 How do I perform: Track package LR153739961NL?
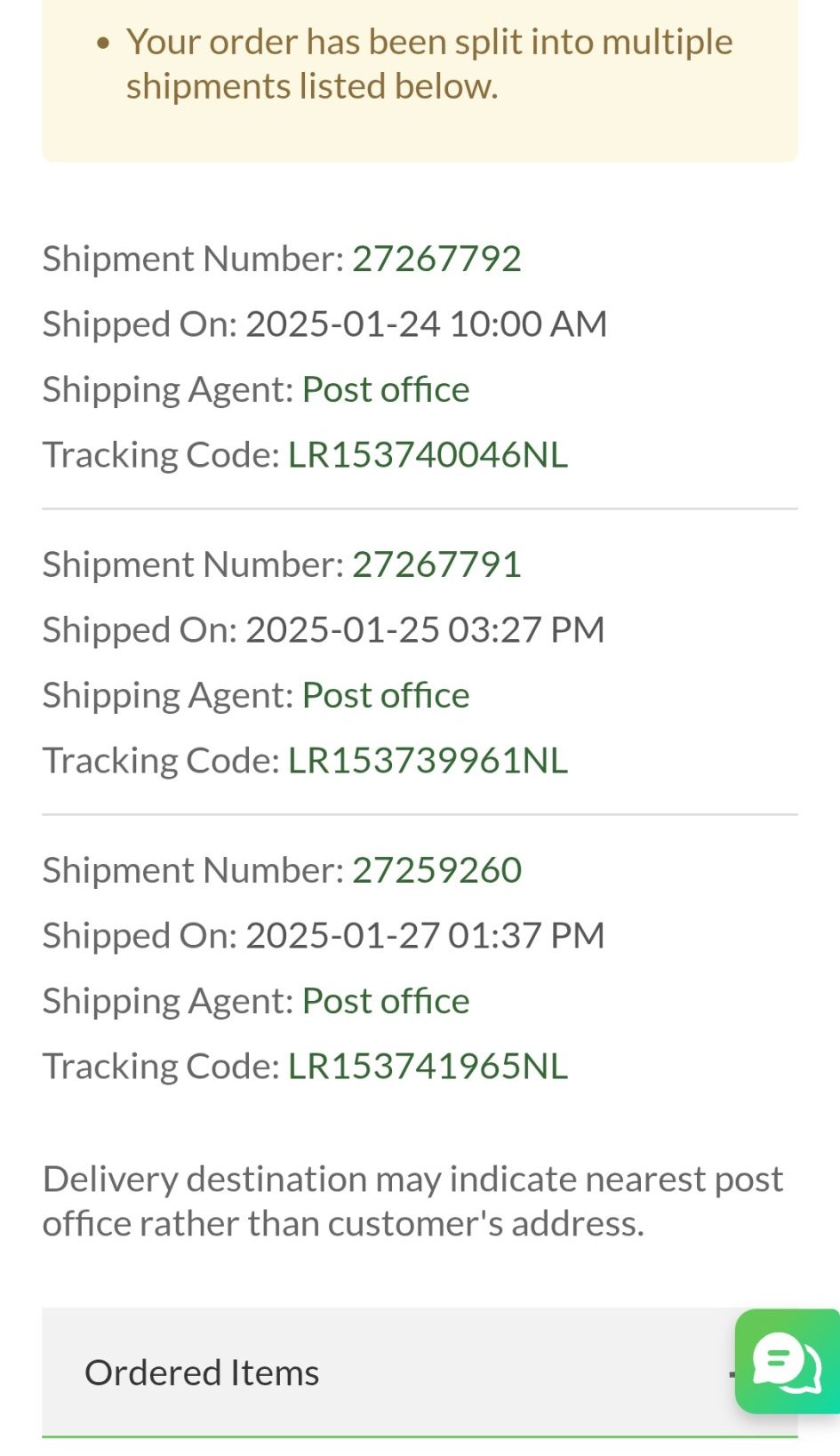point(428,761)
